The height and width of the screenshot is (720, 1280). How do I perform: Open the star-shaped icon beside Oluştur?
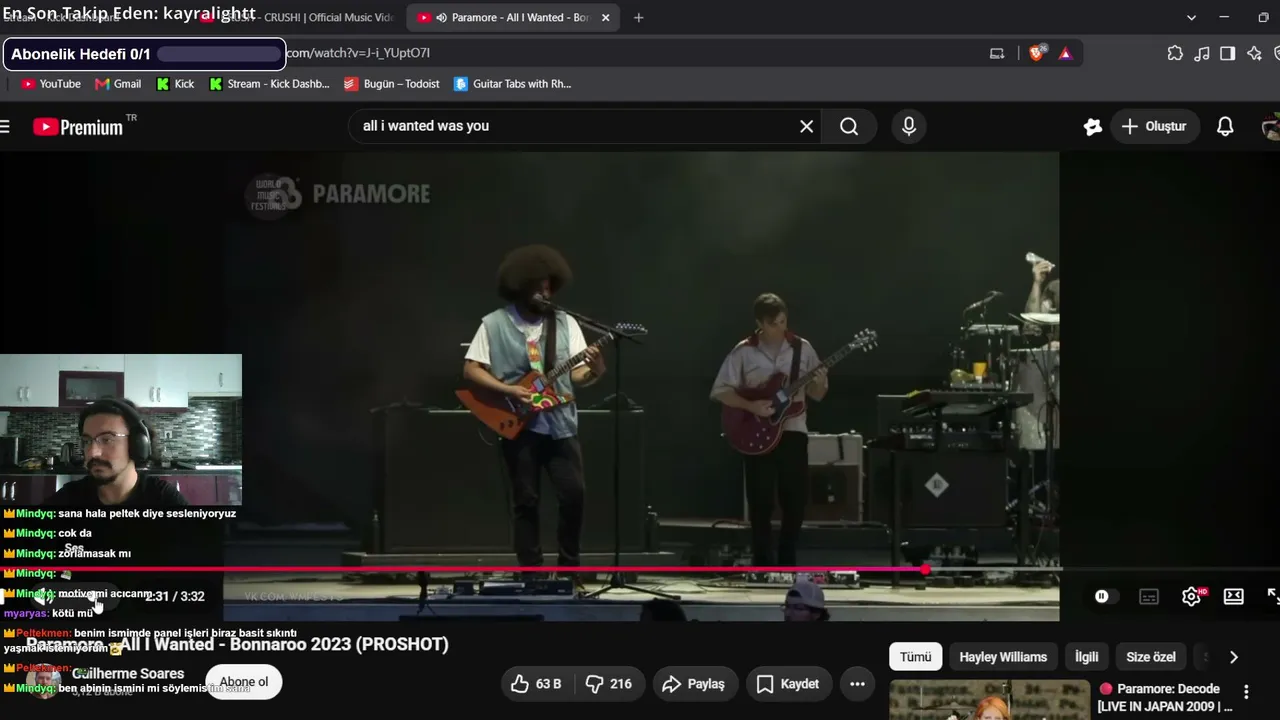(1092, 126)
